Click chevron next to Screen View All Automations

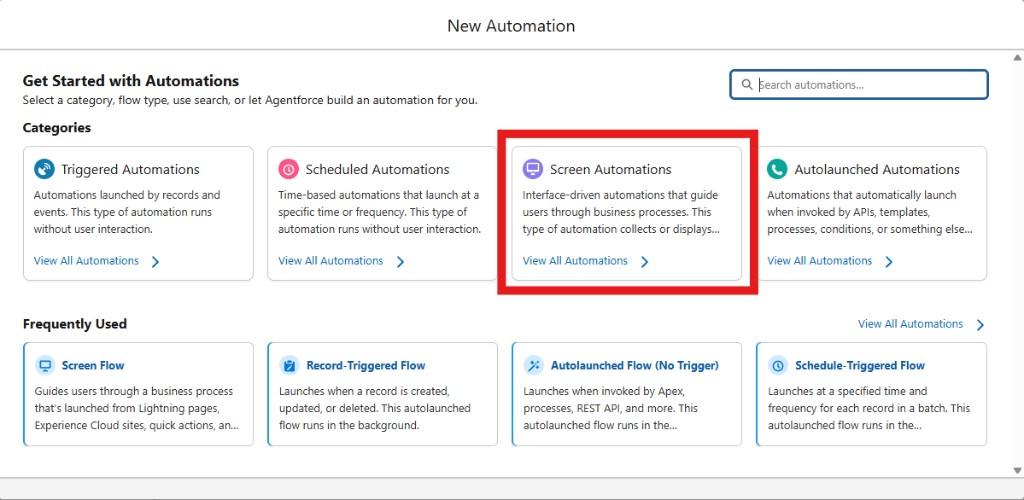click(644, 262)
